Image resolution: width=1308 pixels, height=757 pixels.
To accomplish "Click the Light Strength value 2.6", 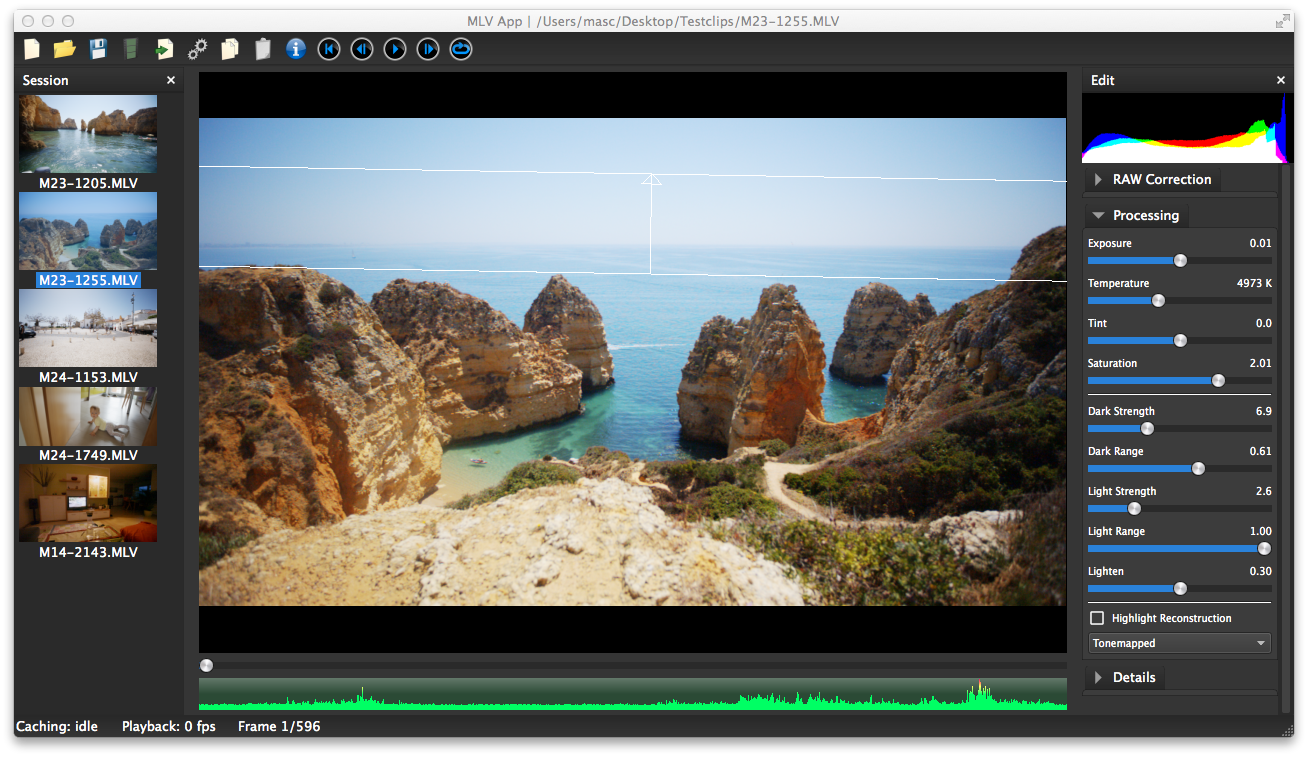I will [x=1263, y=491].
